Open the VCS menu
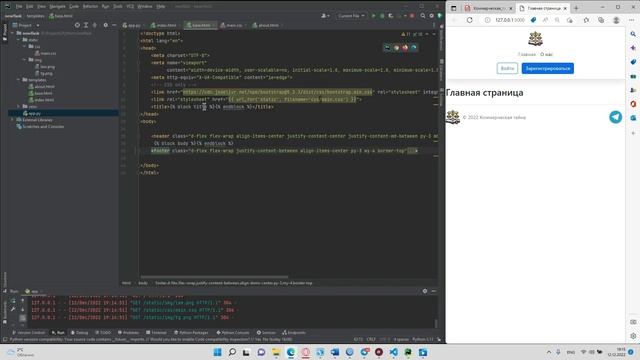The width and height of the screenshot is (640, 360). point(130,7)
